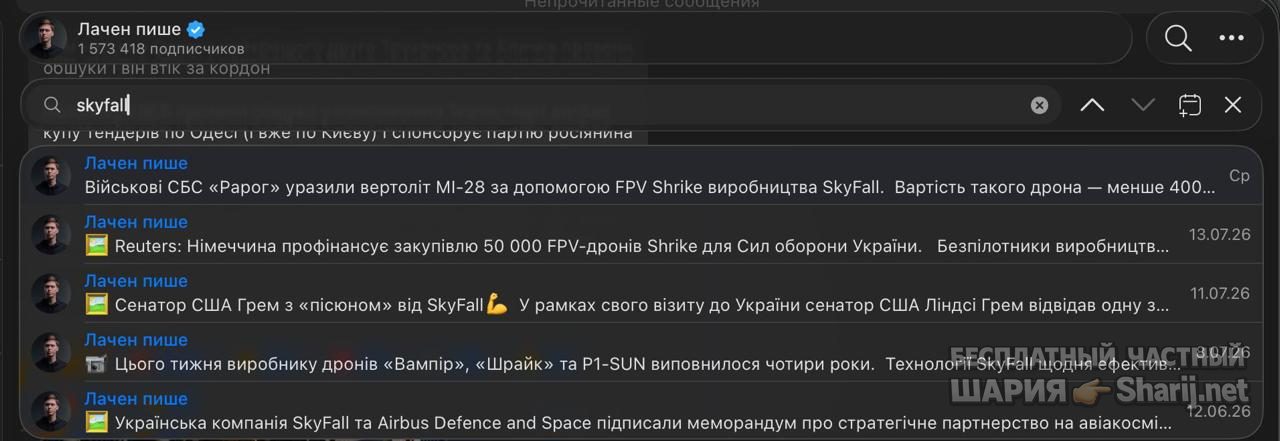Viewport: 1280px width, 441px height.
Task: Open the three-dot more options menu
Action: pos(1231,38)
